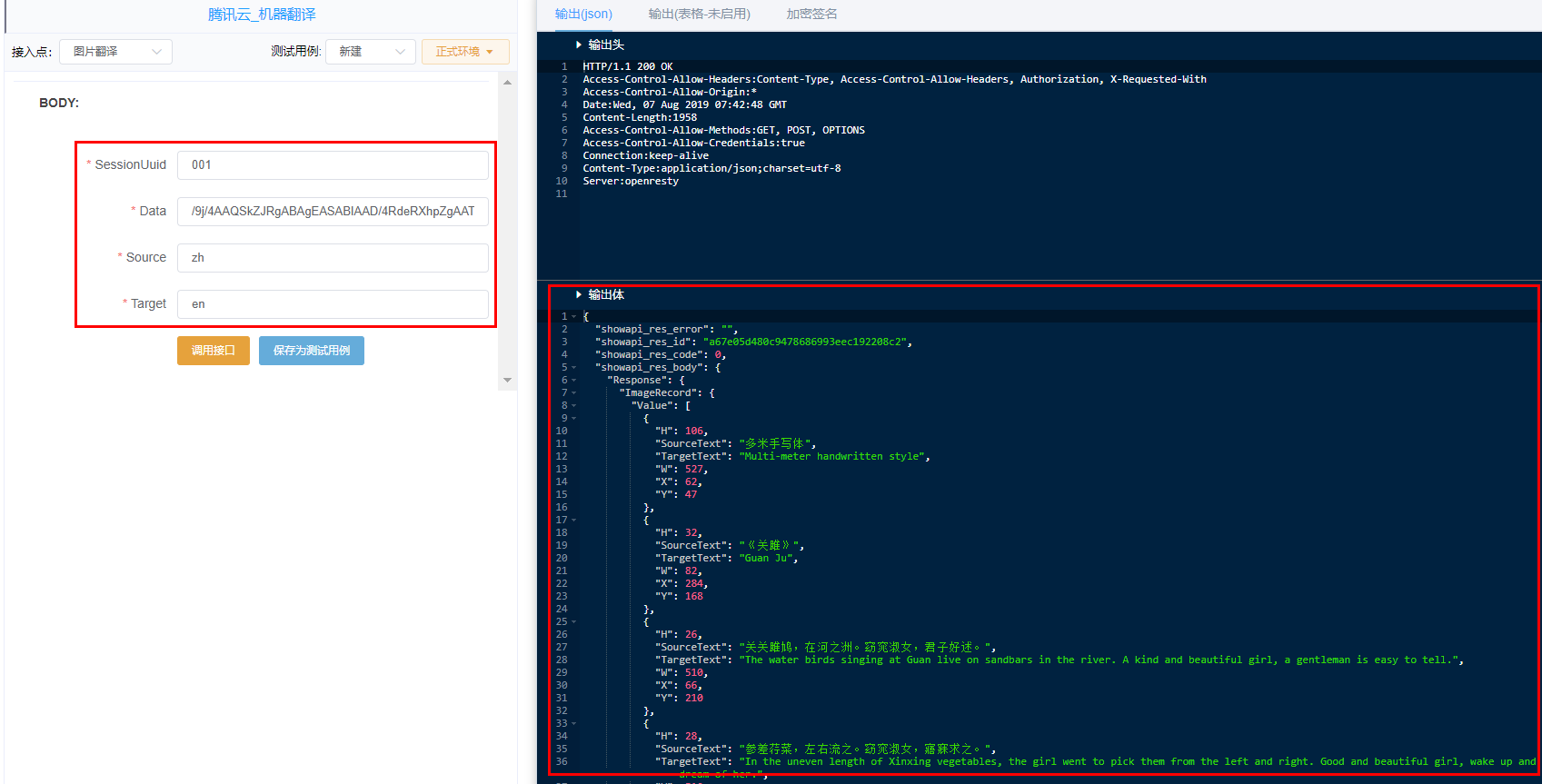Click the "《关雎》" SourceText value
1542x784 pixels.
click(771, 546)
